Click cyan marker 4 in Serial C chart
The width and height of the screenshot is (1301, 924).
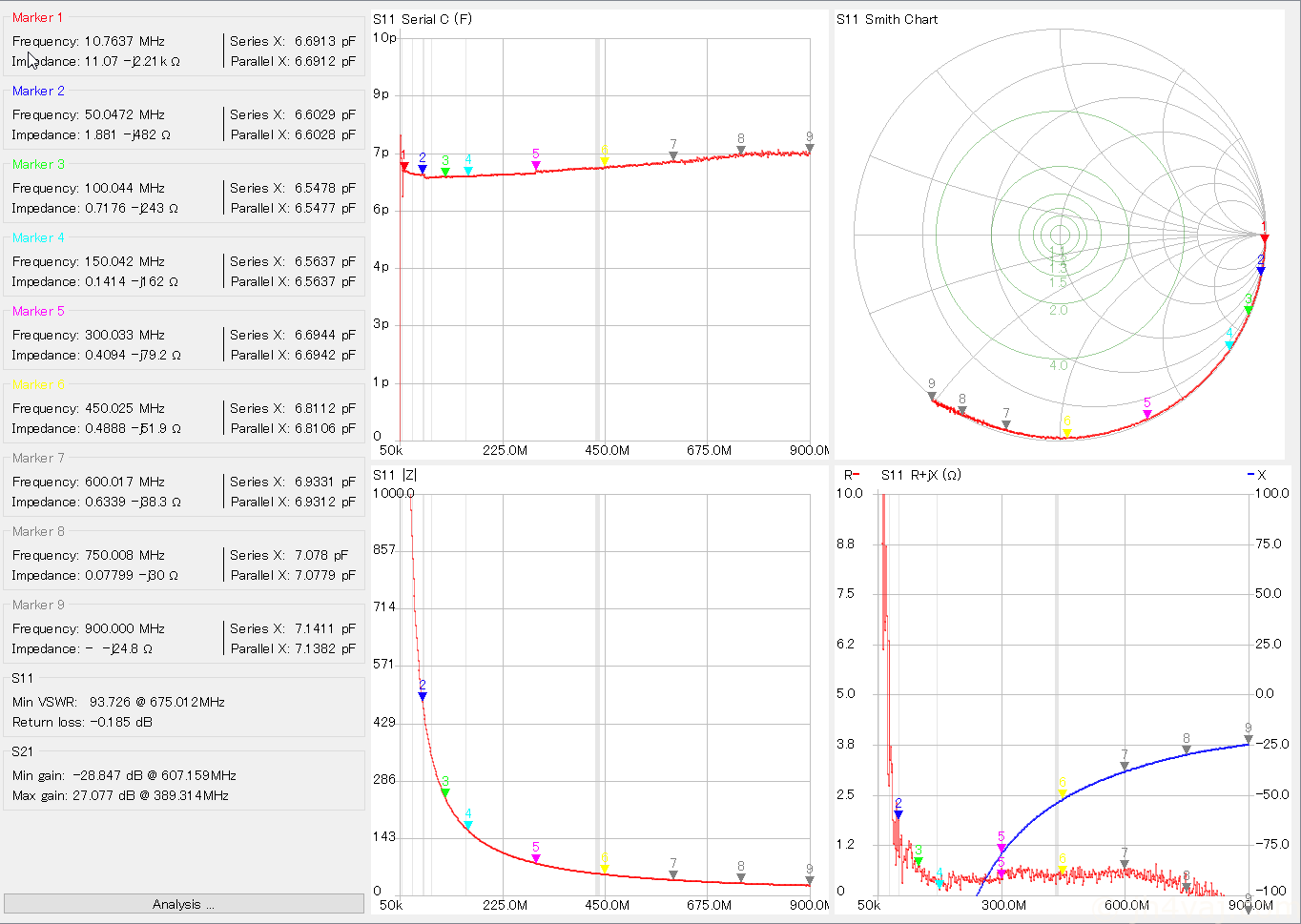(x=468, y=171)
